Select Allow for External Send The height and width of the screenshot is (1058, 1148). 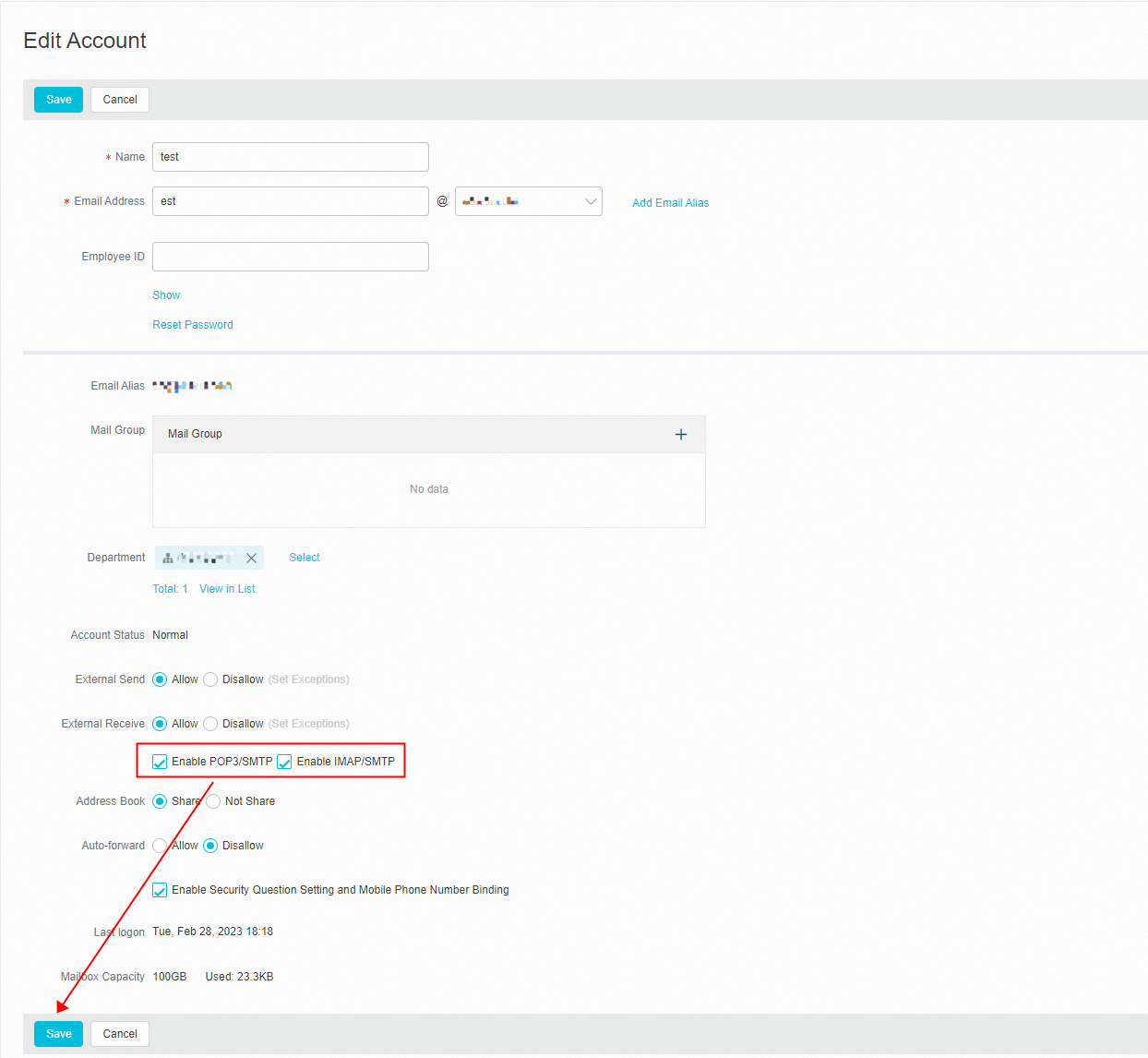coord(160,679)
